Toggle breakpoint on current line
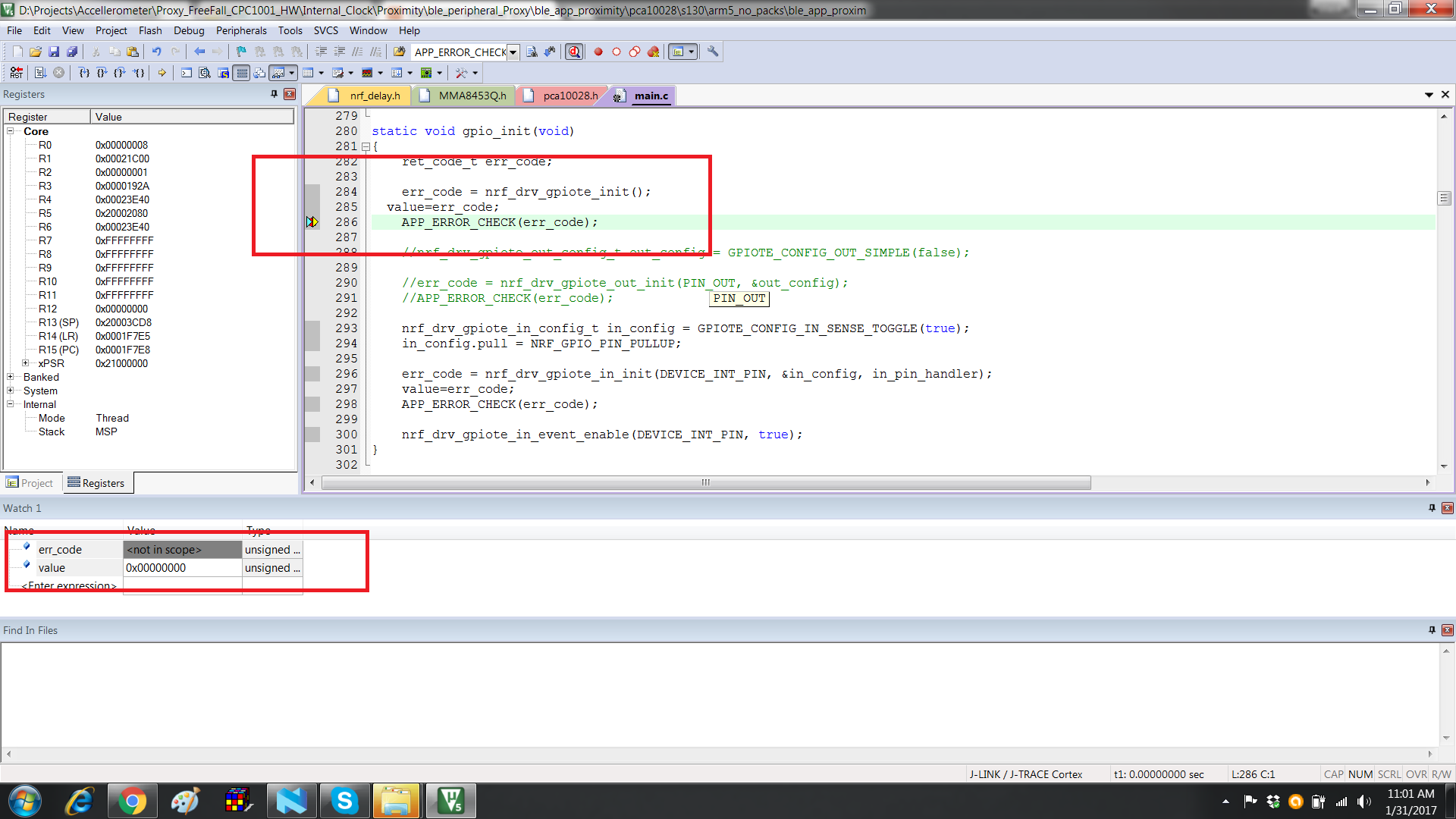 (x=598, y=52)
